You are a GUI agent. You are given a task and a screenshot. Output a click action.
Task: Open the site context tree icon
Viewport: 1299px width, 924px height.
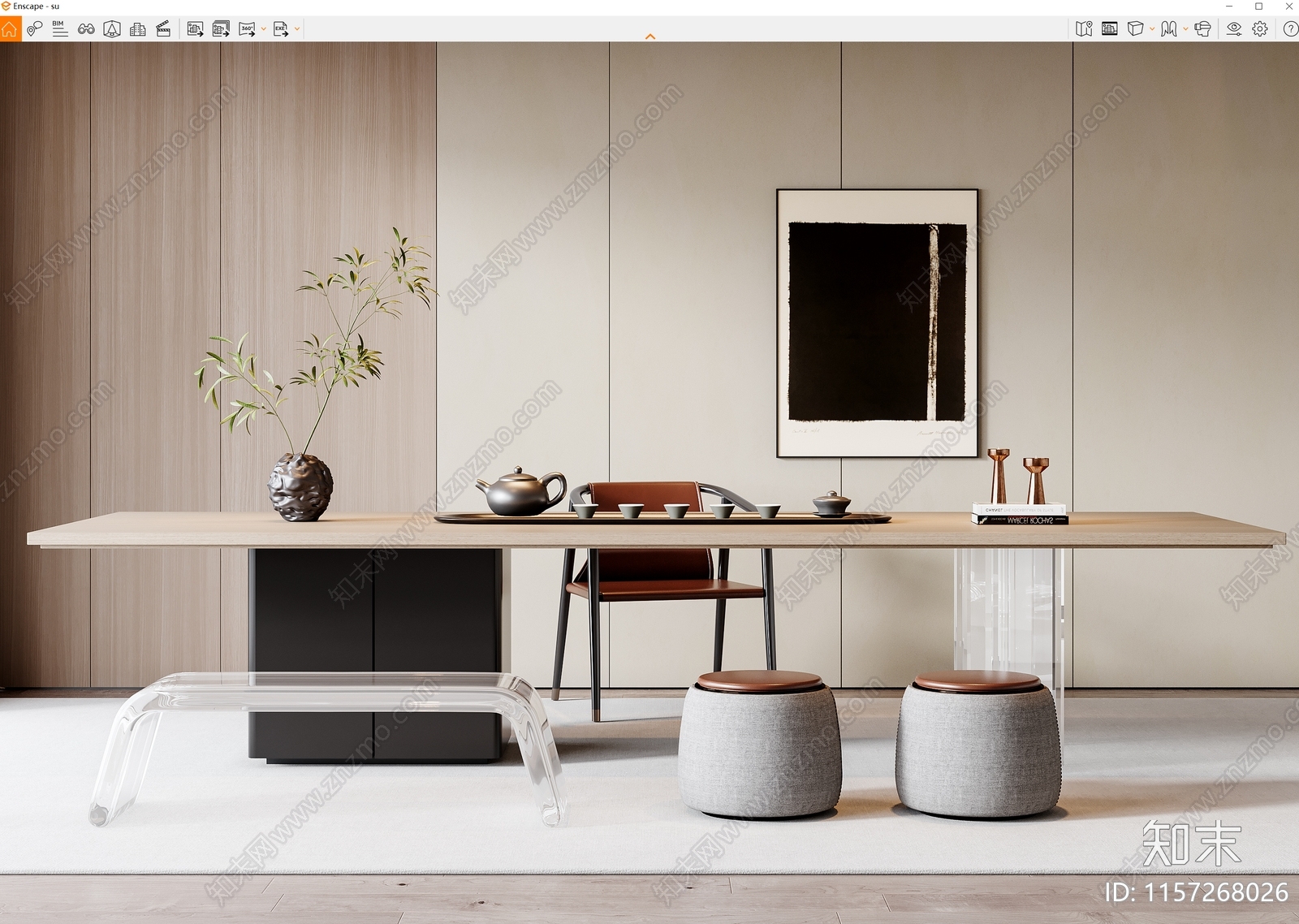[112, 29]
